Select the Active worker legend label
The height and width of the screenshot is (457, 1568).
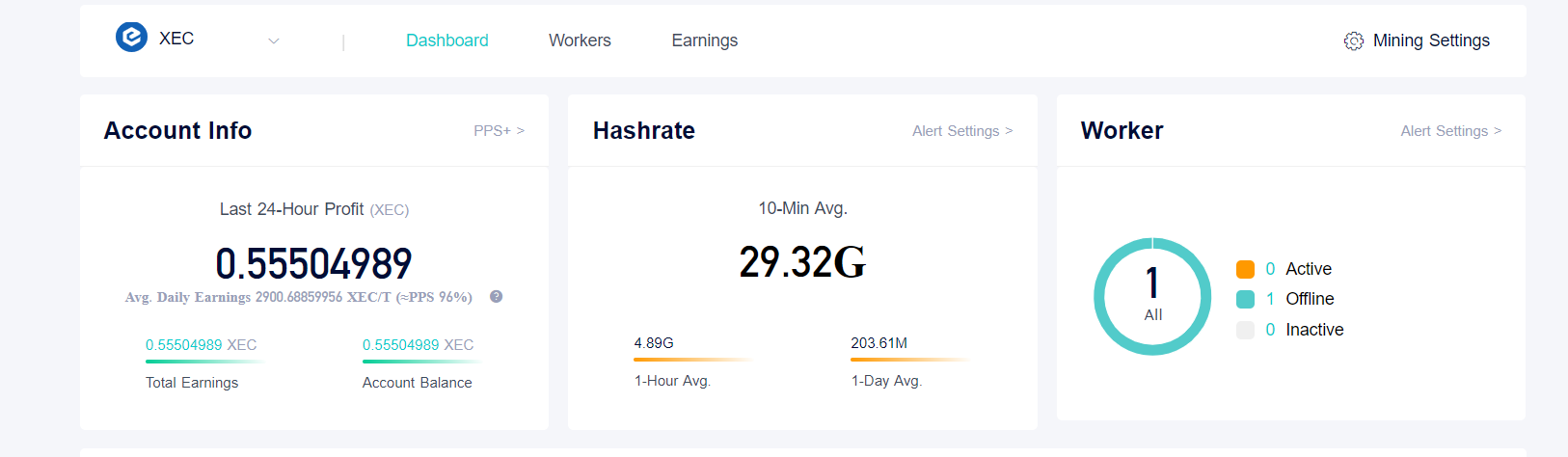(1308, 269)
